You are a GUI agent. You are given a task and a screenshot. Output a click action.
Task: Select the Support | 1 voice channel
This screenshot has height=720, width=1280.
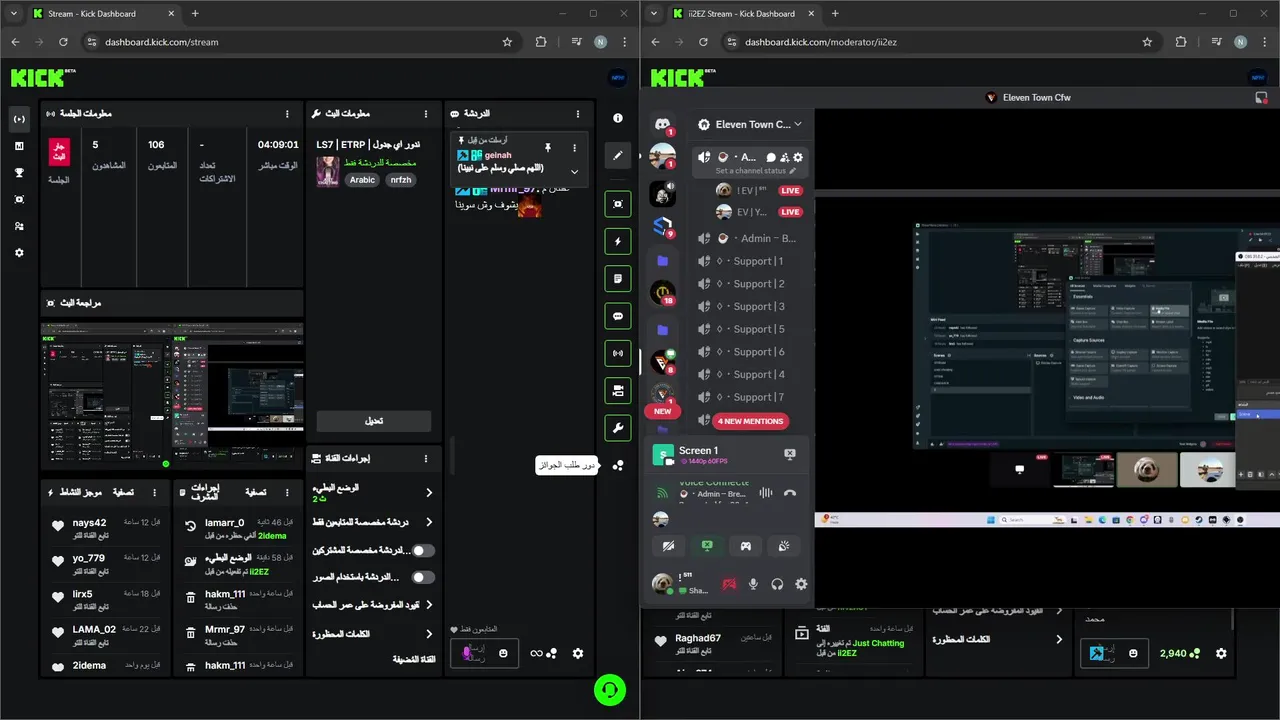(751, 261)
